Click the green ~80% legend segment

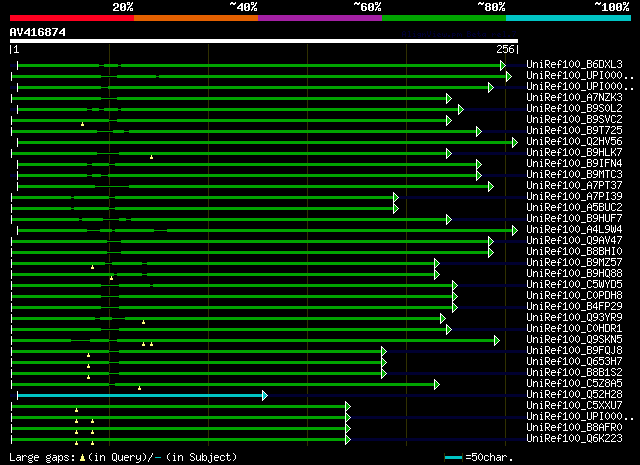click(444, 18)
